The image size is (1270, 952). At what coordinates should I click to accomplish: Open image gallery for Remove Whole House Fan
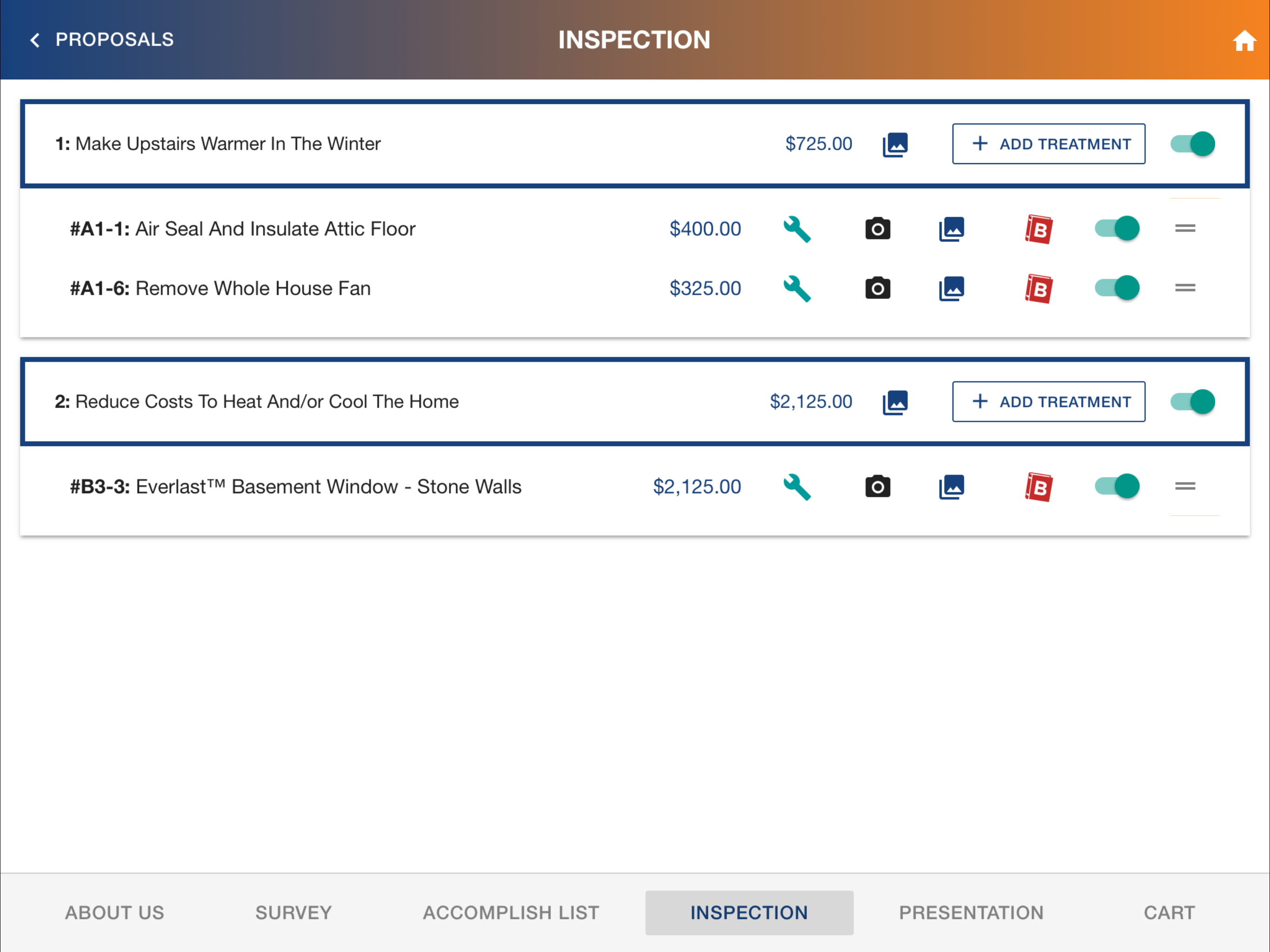click(x=952, y=289)
